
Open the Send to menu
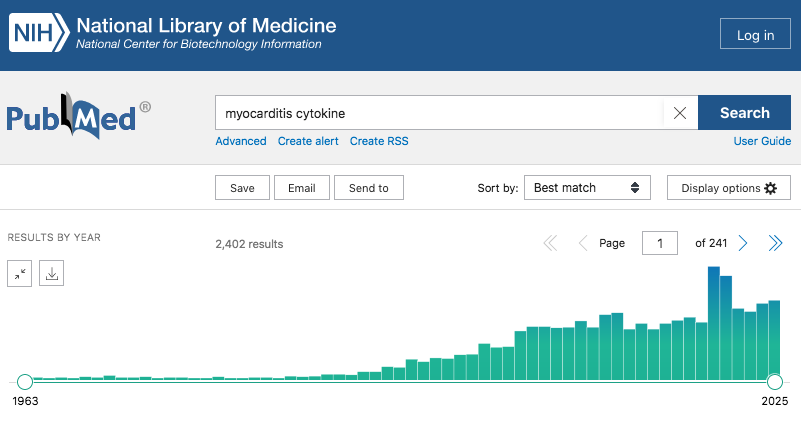coord(369,188)
